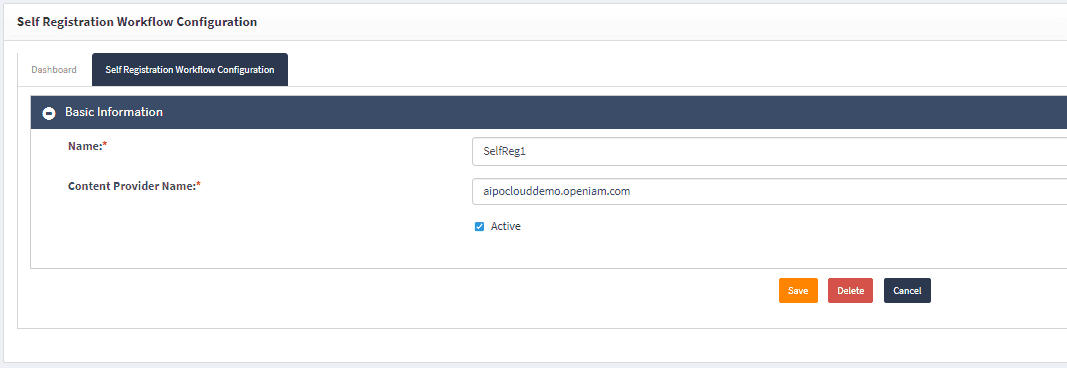Image resolution: width=1067 pixels, height=368 pixels.
Task: Click the white circle around the minus icon
Action: pos(49,113)
